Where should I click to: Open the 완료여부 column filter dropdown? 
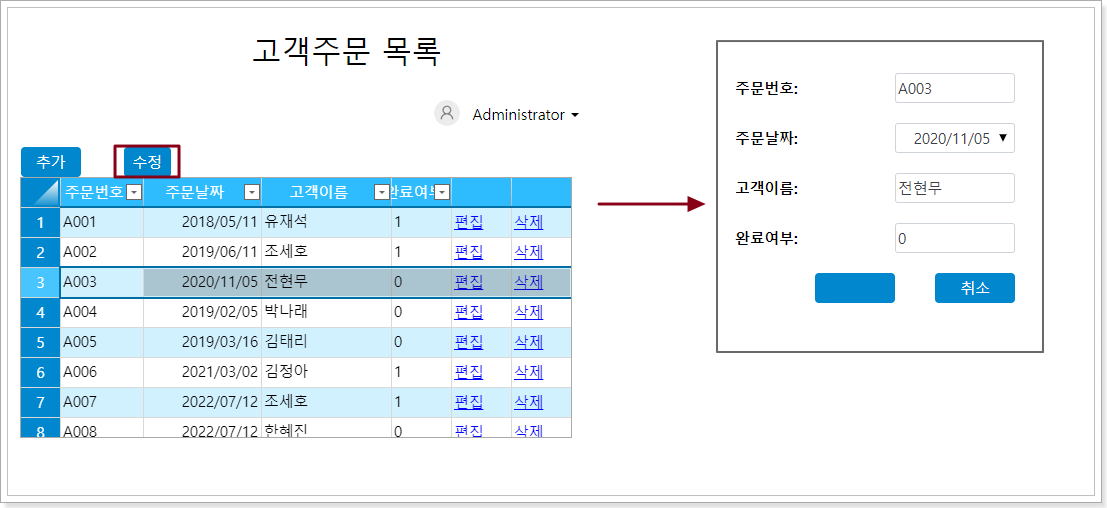point(442,192)
